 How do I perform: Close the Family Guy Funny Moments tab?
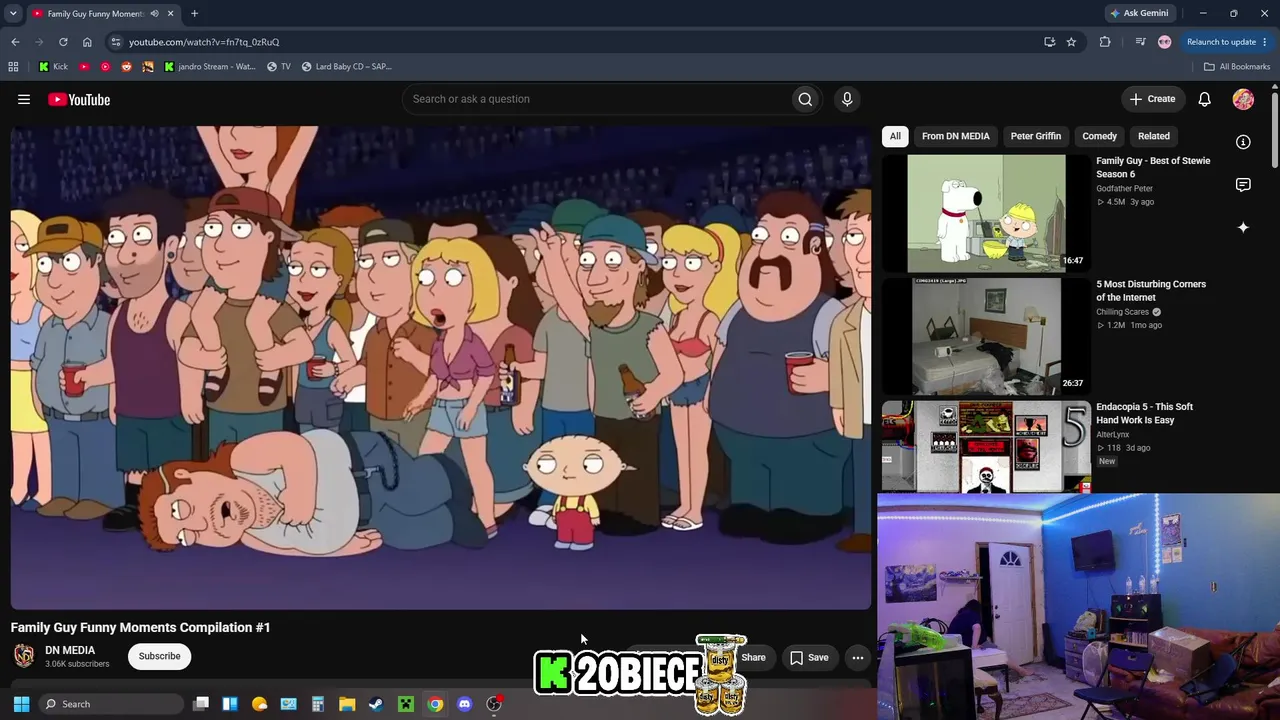[x=170, y=14]
